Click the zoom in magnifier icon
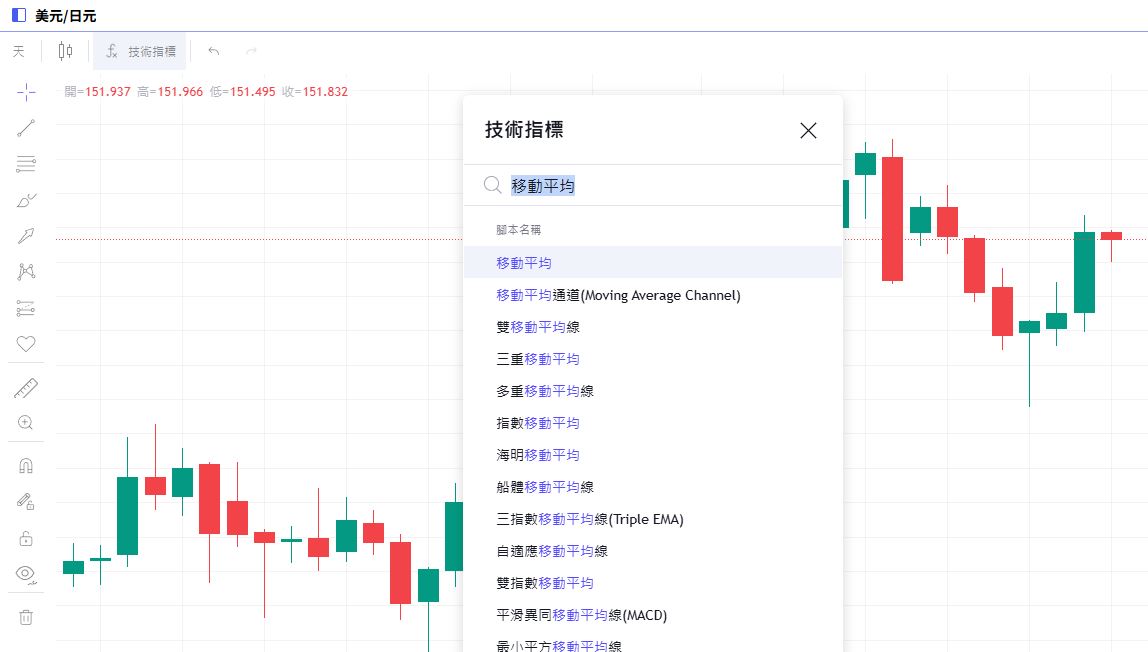The height and width of the screenshot is (652, 1148). (26, 423)
